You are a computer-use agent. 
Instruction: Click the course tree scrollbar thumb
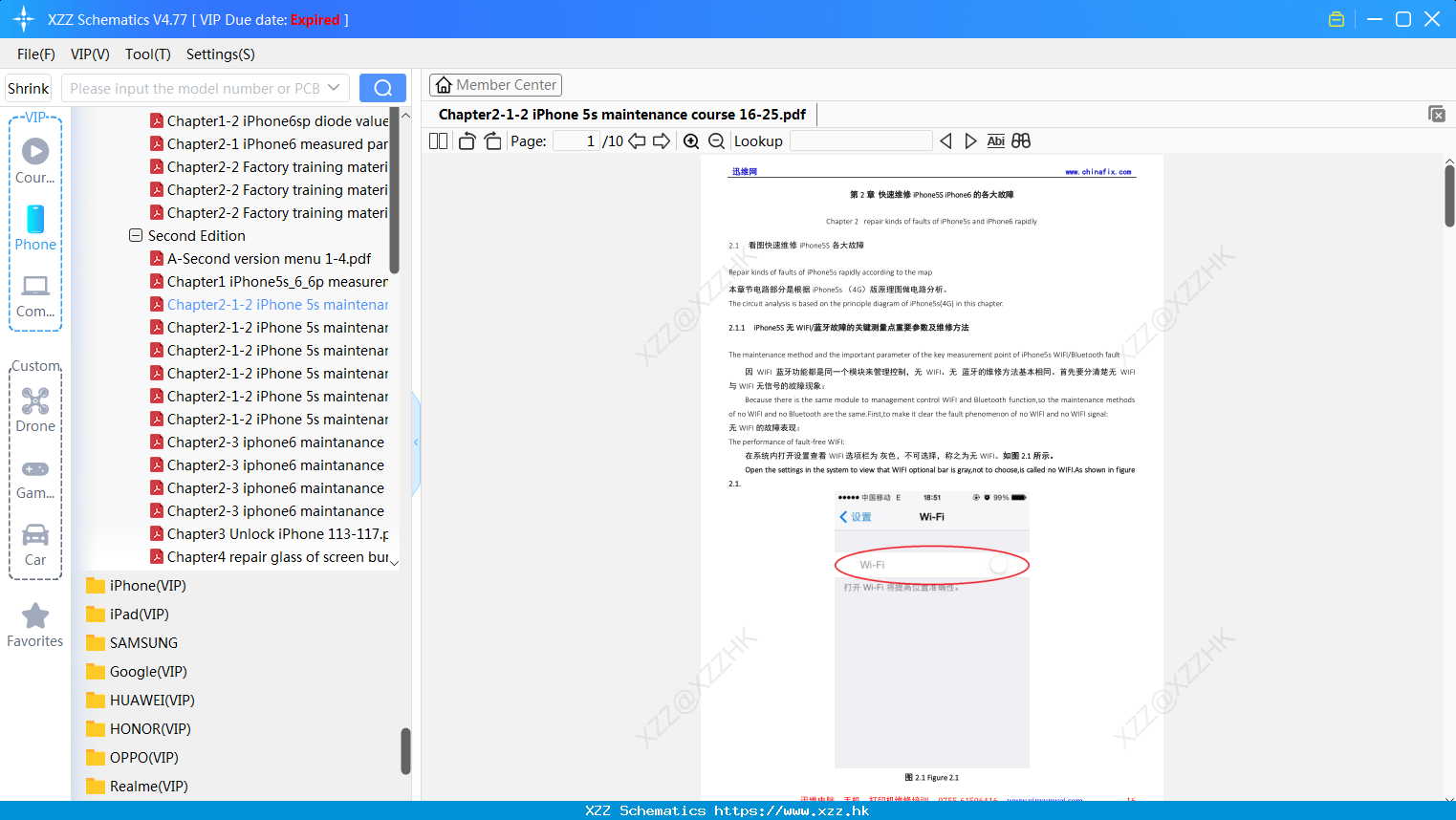click(x=394, y=191)
